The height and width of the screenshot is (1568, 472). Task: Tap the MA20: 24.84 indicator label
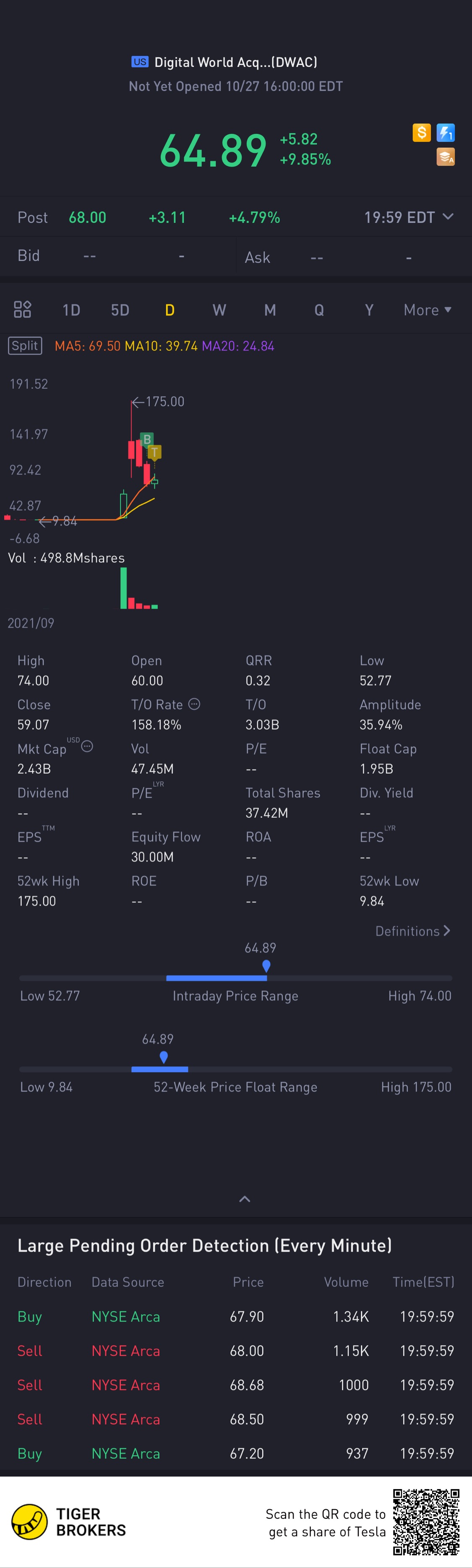click(x=238, y=346)
